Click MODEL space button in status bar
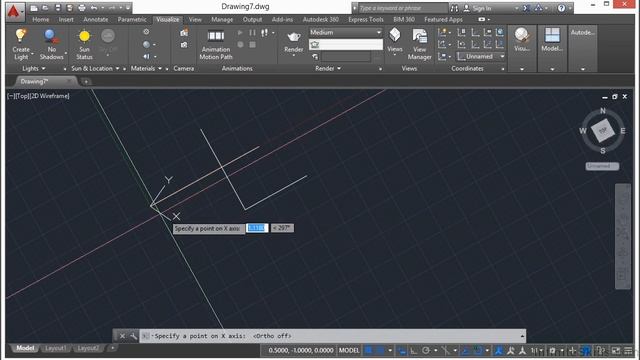 (349, 351)
